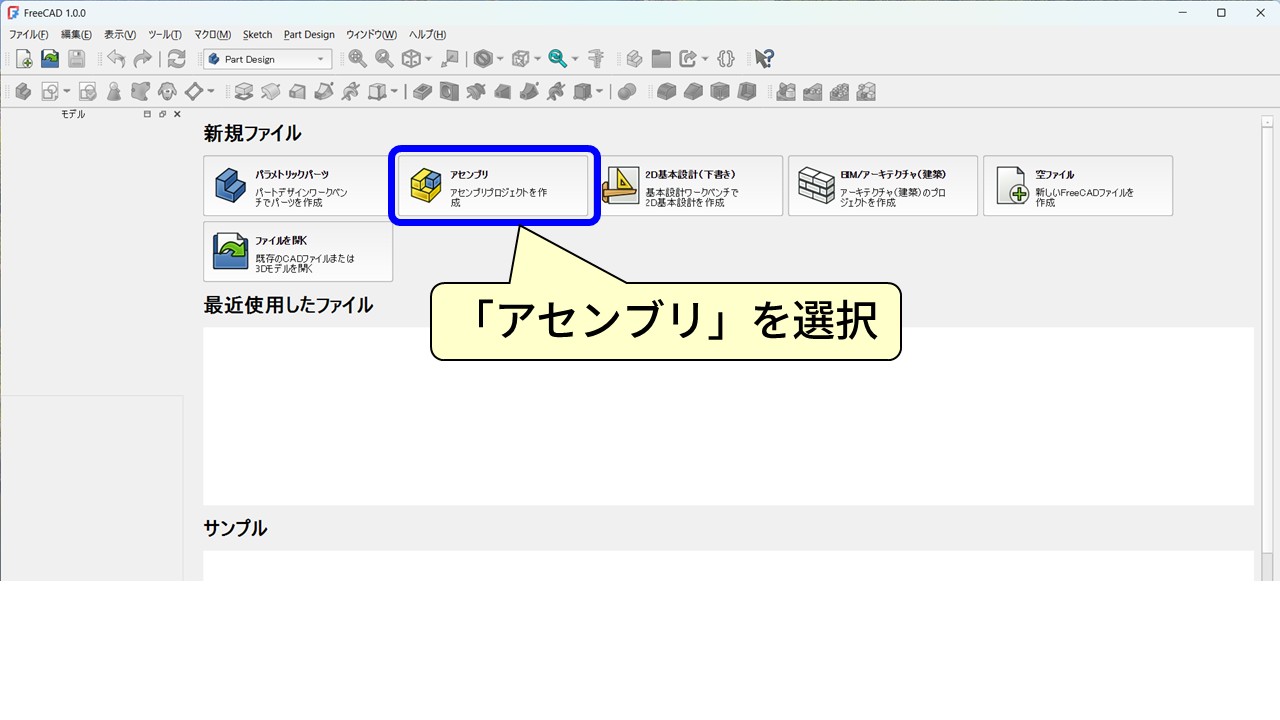Viewport: 1280px width, 720px height.
Task: Open the ヘルプ(H) menu
Action: tap(427, 34)
